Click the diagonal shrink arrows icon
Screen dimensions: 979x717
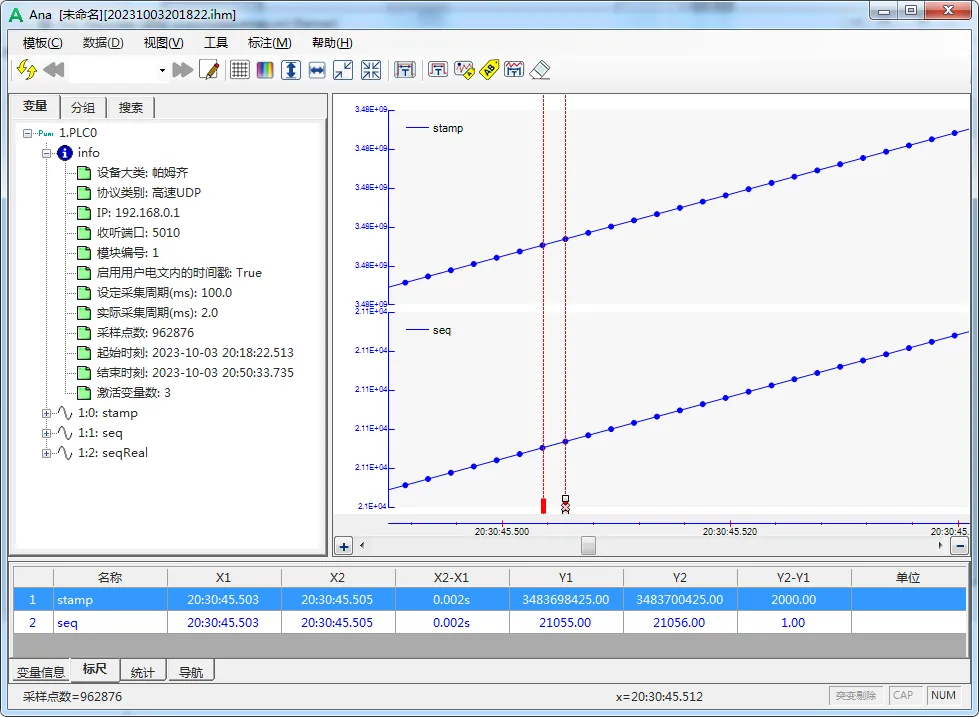click(343, 69)
